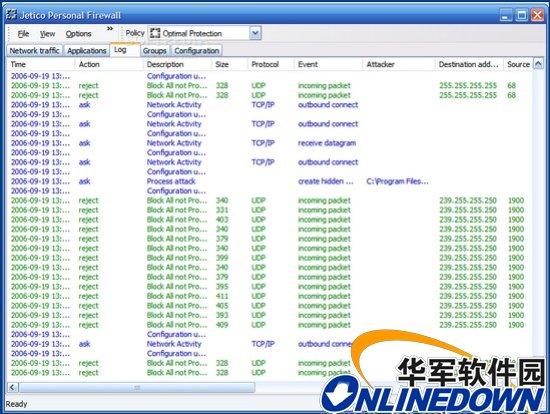550x414 pixels.
Task: Click packet size 403 cell
Action: click(x=222, y=220)
